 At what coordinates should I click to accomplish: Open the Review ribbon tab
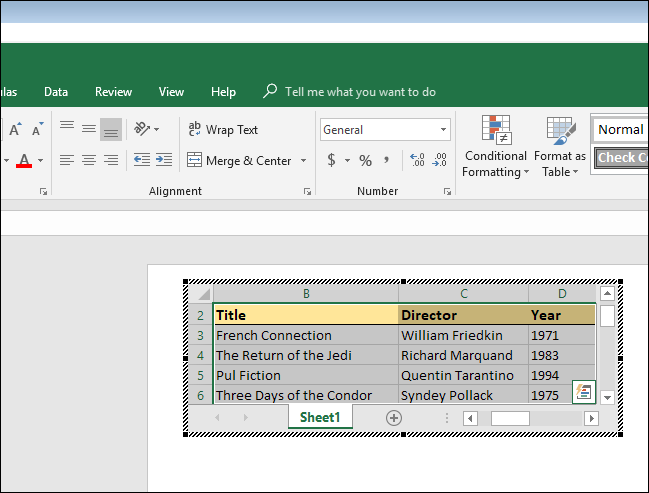pyautogui.click(x=113, y=92)
